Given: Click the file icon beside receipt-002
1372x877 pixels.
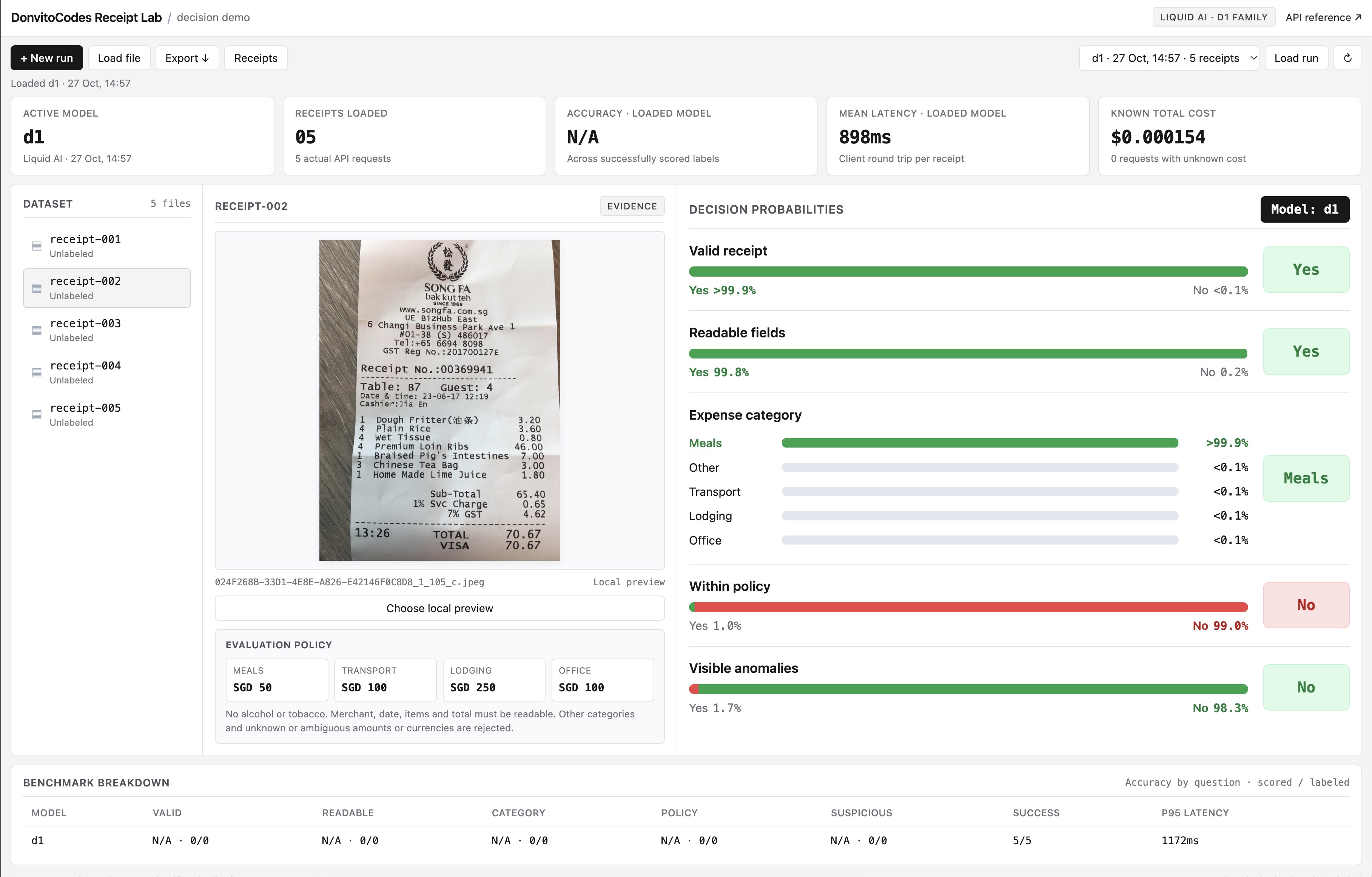Looking at the screenshot, I should pos(37,288).
